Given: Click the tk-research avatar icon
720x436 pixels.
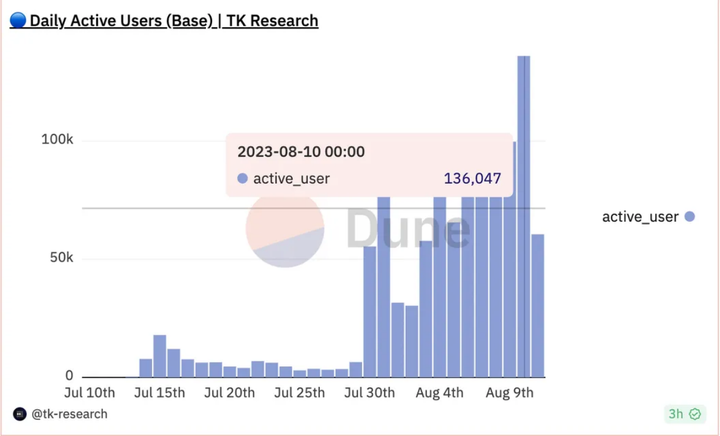Looking at the screenshot, I should coord(20,414).
